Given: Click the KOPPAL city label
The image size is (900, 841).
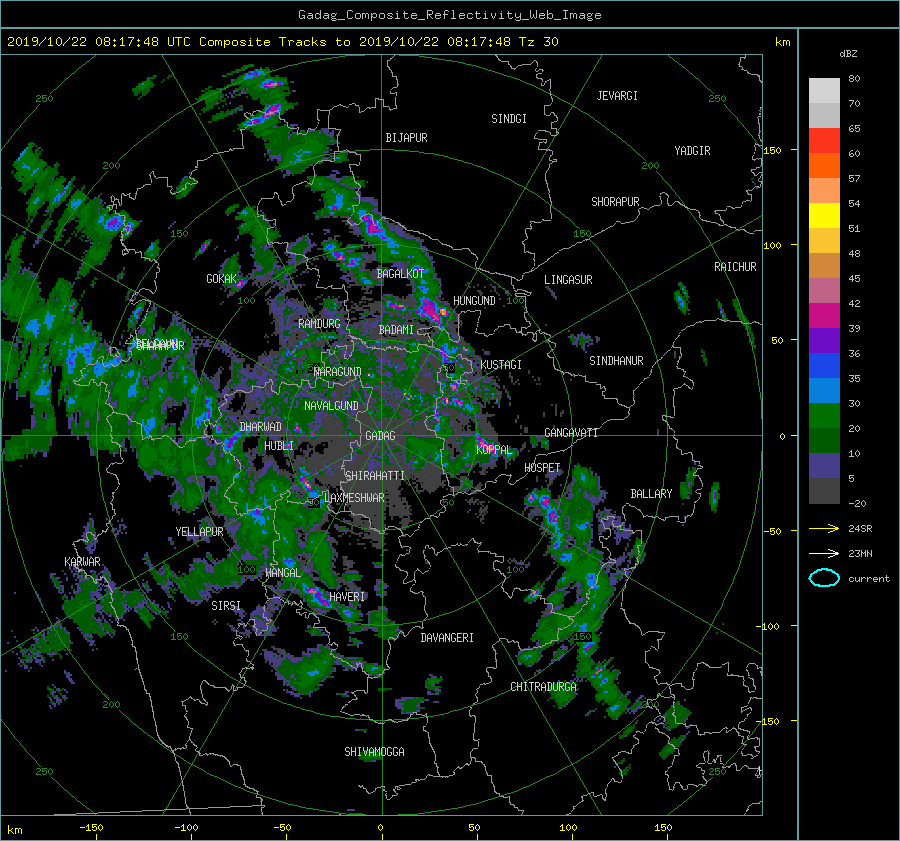Looking at the screenshot, I should tap(494, 450).
